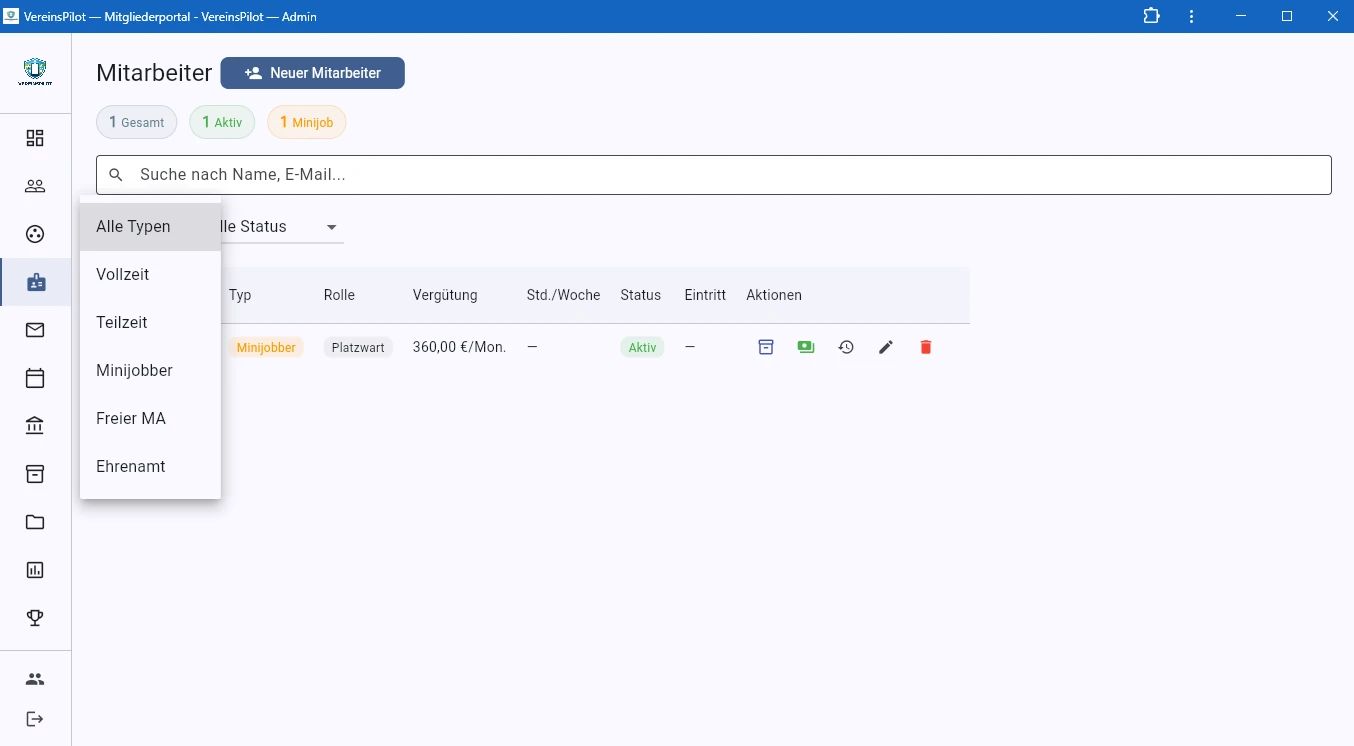
Task: Click the name and e-mail search field
Action: [713, 175]
